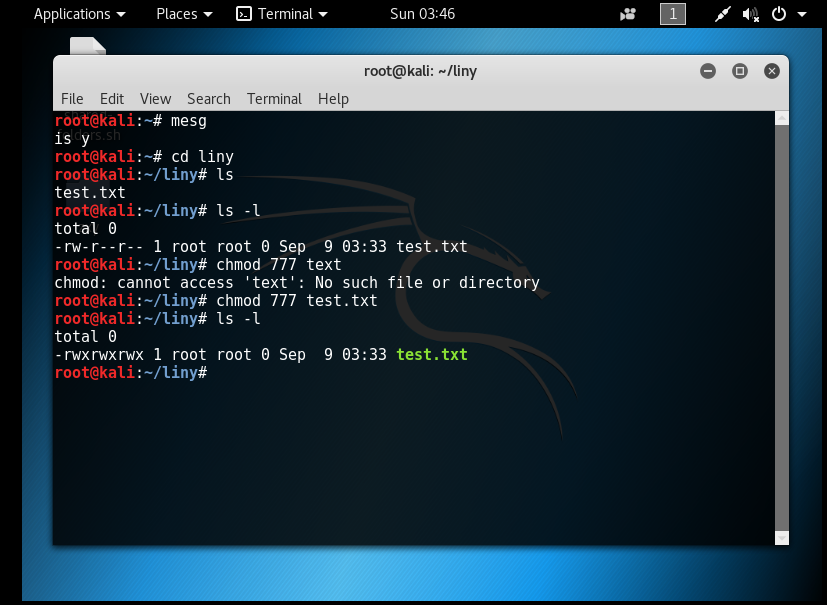Image resolution: width=827 pixels, height=605 pixels.
Task: Close the terminal window
Action: (772, 71)
